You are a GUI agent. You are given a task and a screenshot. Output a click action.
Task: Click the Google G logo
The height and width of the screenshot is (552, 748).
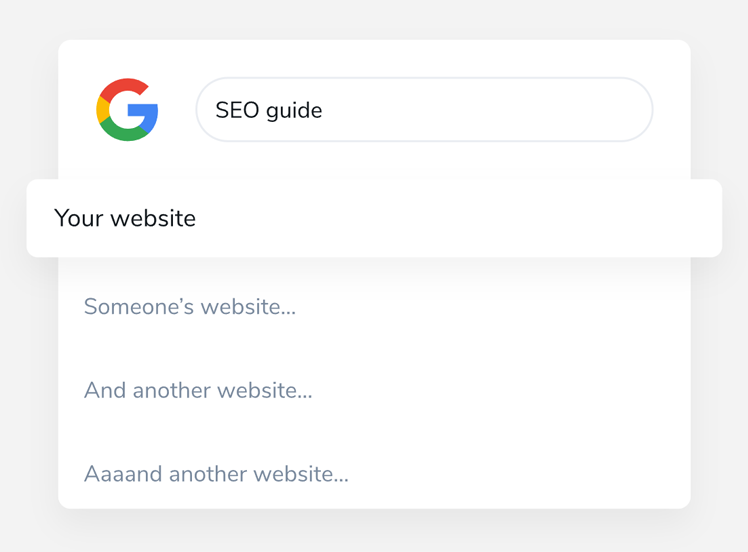point(127,110)
